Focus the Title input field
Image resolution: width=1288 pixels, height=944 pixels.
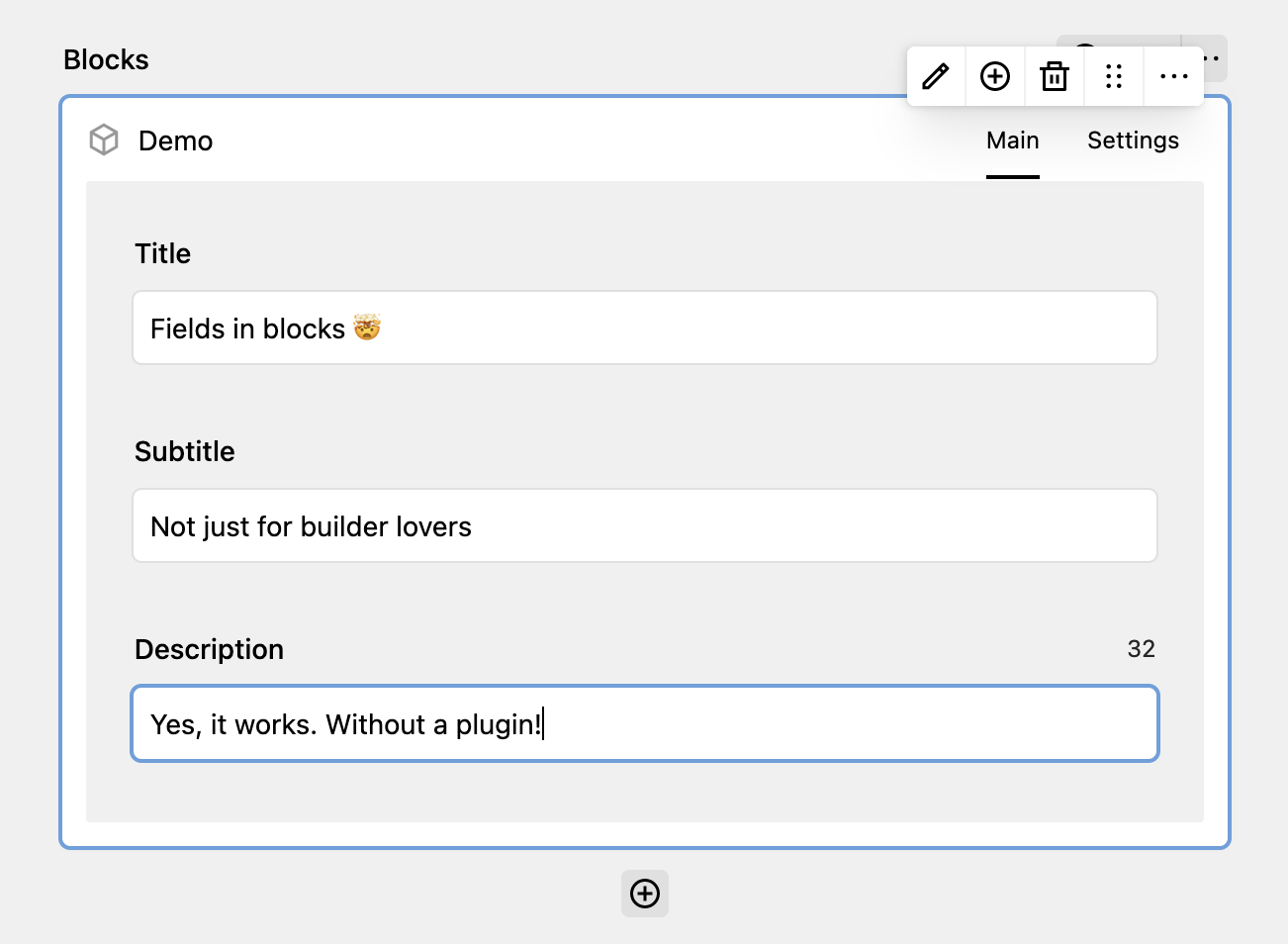coord(645,328)
